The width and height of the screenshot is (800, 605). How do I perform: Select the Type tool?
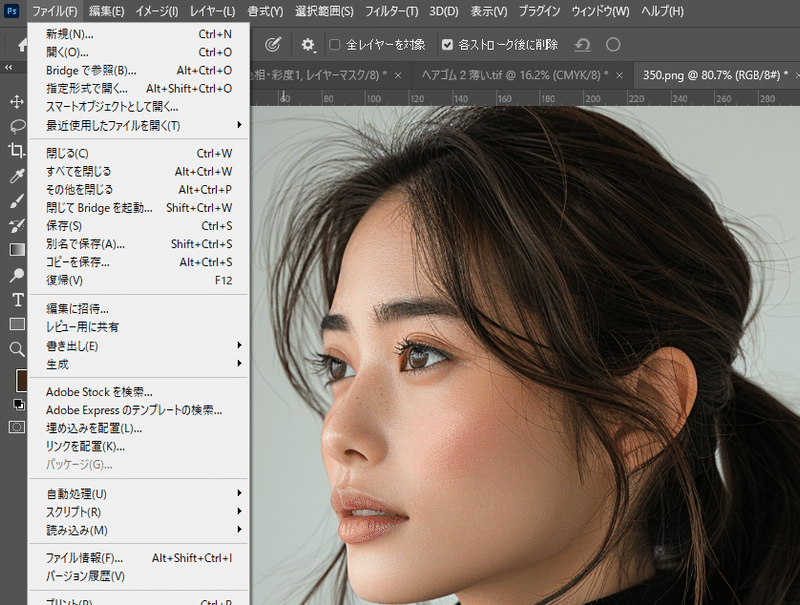[x=17, y=300]
